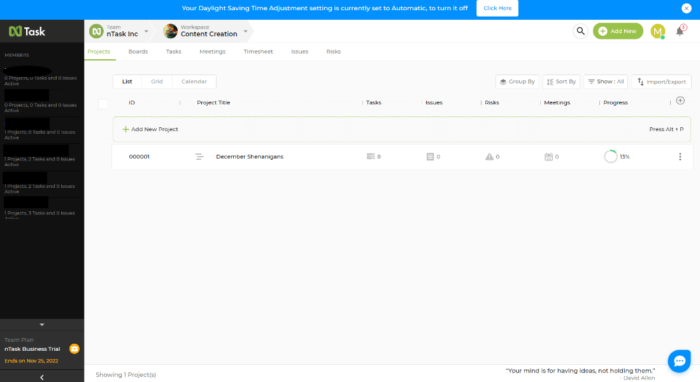Switch to the Risks tab
The image size is (700, 382).
pos(333,52)
